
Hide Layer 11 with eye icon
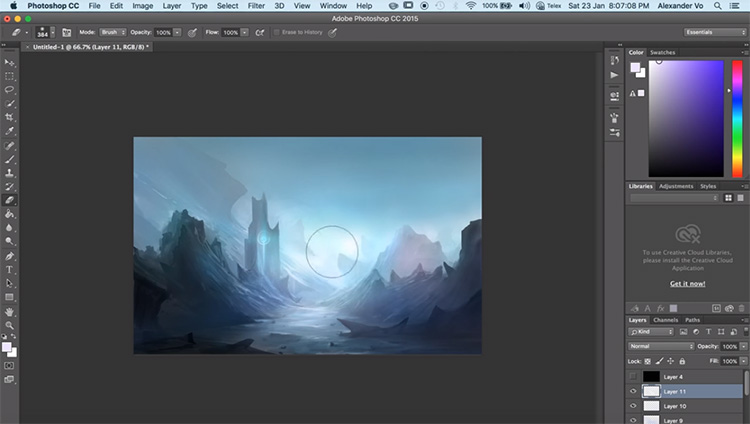[633, 391]
